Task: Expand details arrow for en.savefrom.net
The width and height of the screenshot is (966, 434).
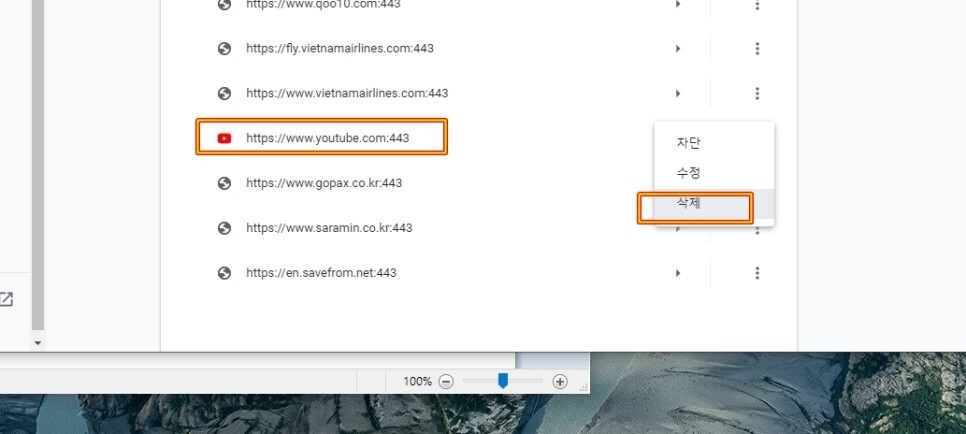Action: click(678, 272)
